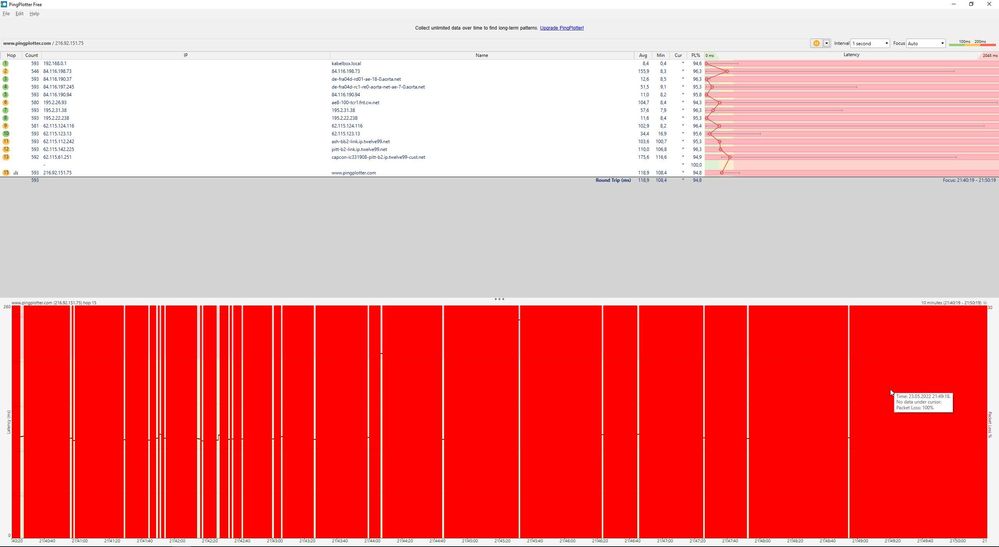This screenshot has height=547, width=999.
Task: Click the Cur column header
Action: click(x=678, y=55)
